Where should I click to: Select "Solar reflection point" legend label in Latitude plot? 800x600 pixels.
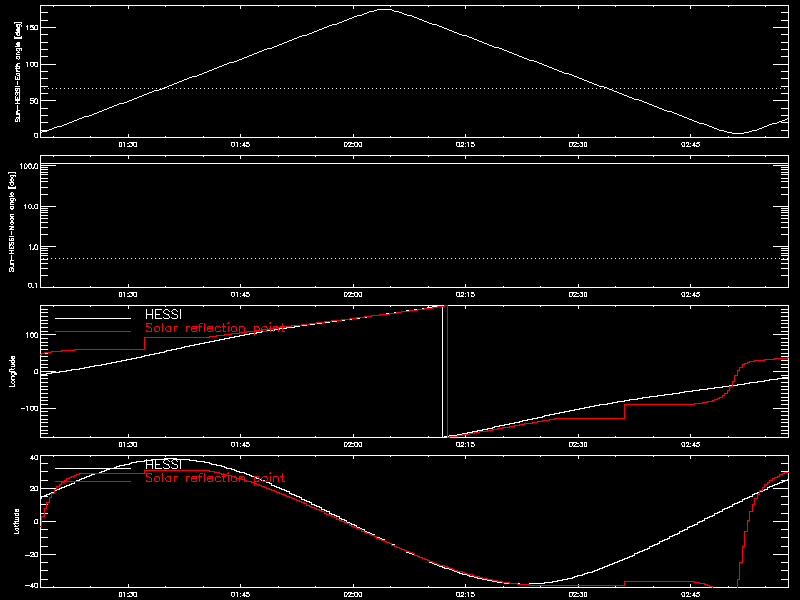[215, 478]
